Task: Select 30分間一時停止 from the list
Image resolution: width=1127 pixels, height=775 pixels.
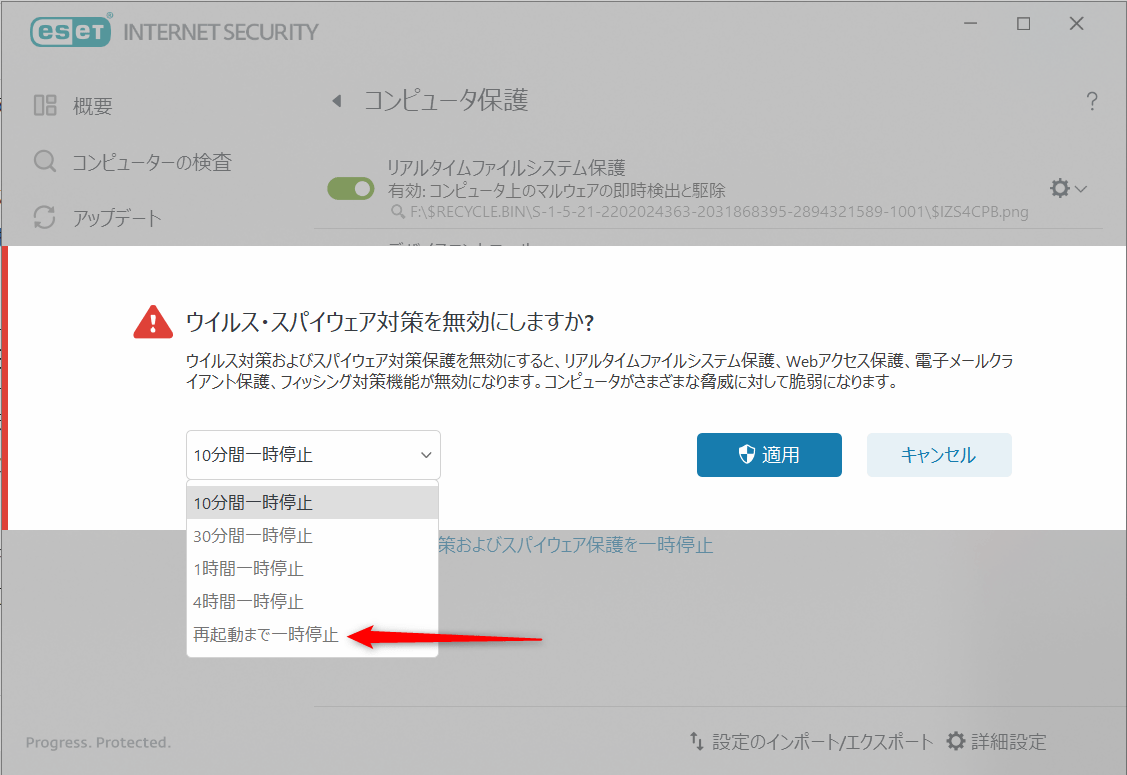Action: click(x=253, y=536)
